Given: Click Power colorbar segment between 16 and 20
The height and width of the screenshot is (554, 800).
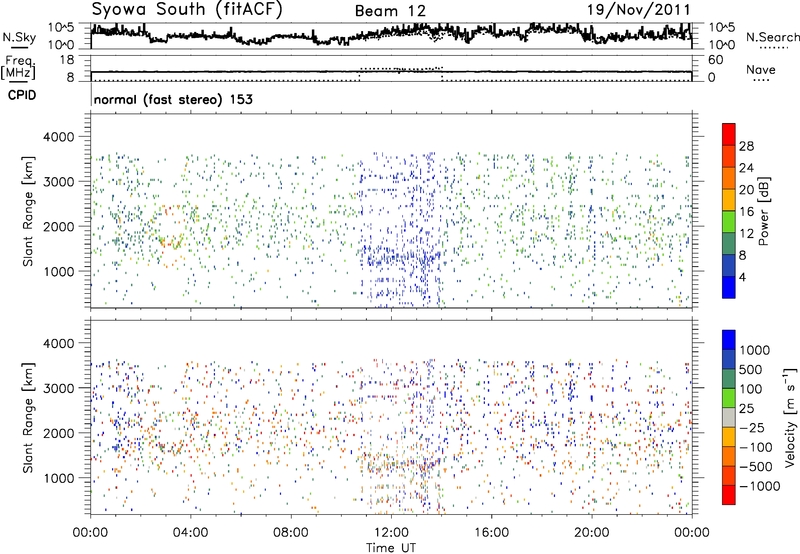Looking at the screenshot, I should point(729,200).
